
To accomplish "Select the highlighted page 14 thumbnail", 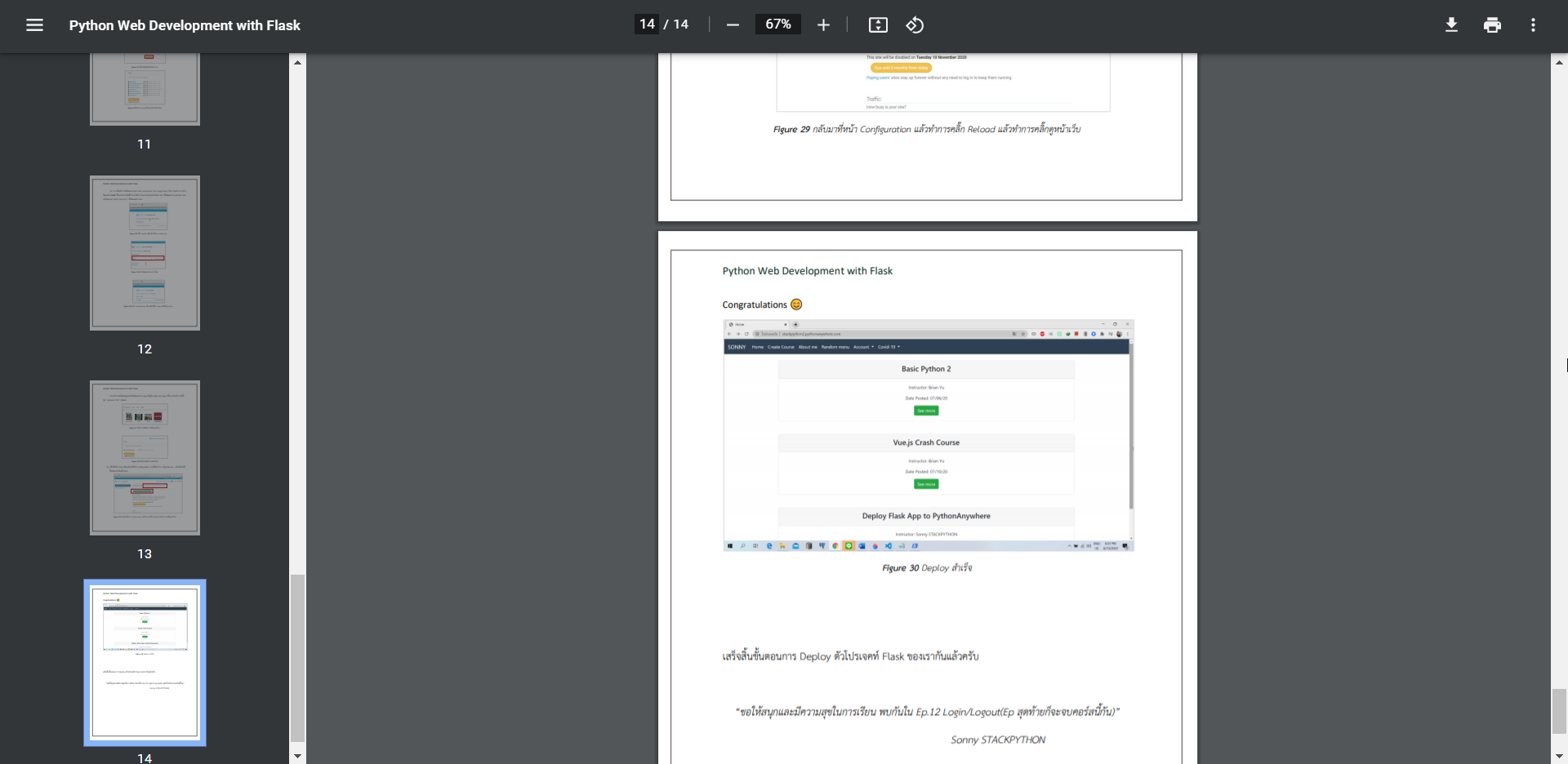I will [145, 663].
